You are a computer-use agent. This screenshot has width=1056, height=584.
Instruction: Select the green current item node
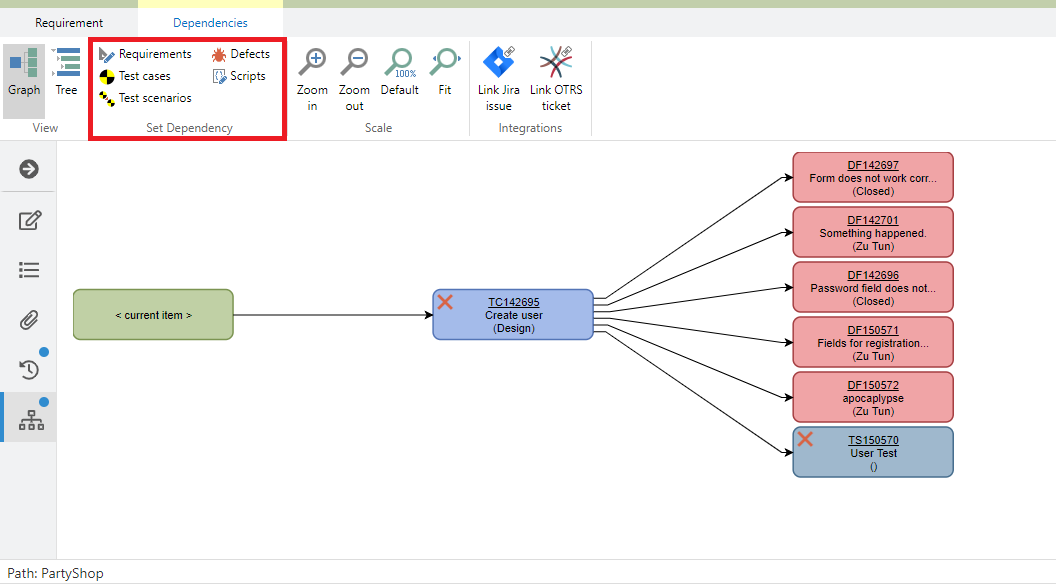pyautogui.click(x=153, y=315)
